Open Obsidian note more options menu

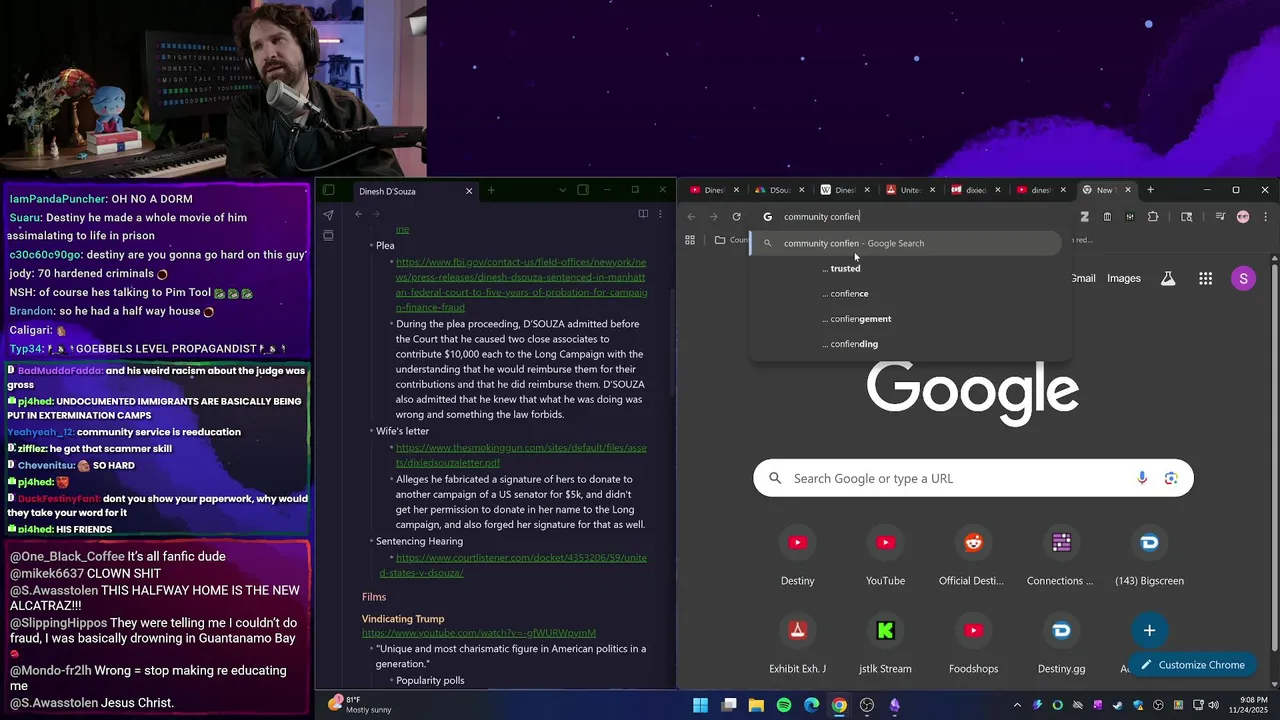click(x=660, y=214)
